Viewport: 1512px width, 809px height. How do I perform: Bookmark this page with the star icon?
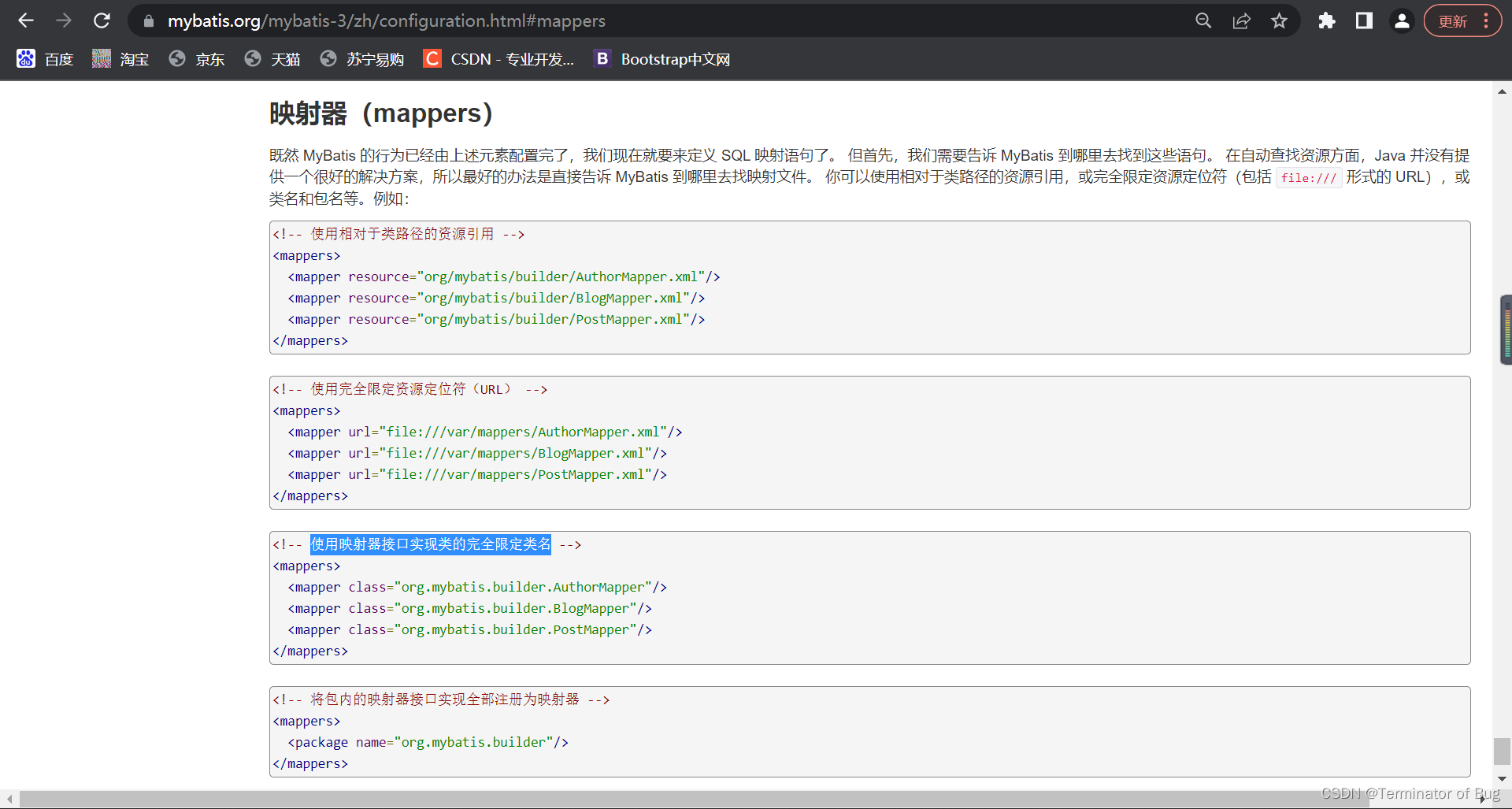point(1280,20)
